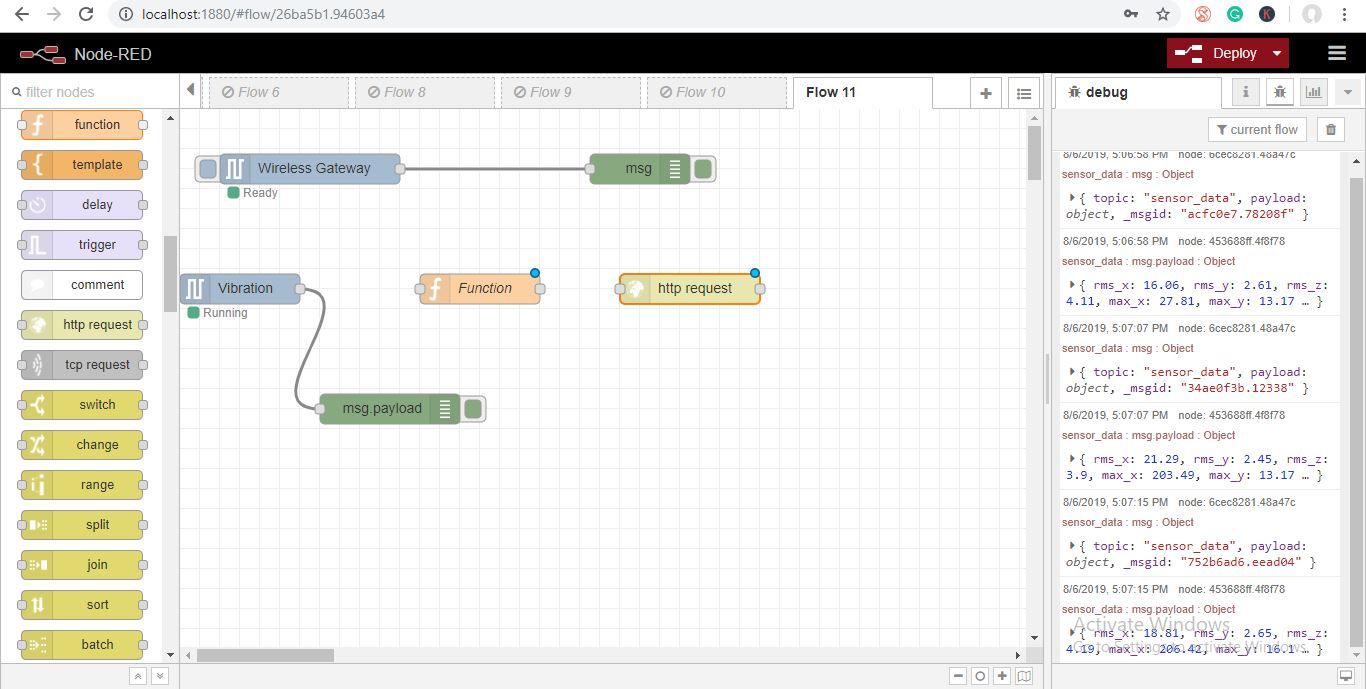Click the canvas horizontal scrollbar thumb
Screen dimensions: 1366x689
click(265, 656)
